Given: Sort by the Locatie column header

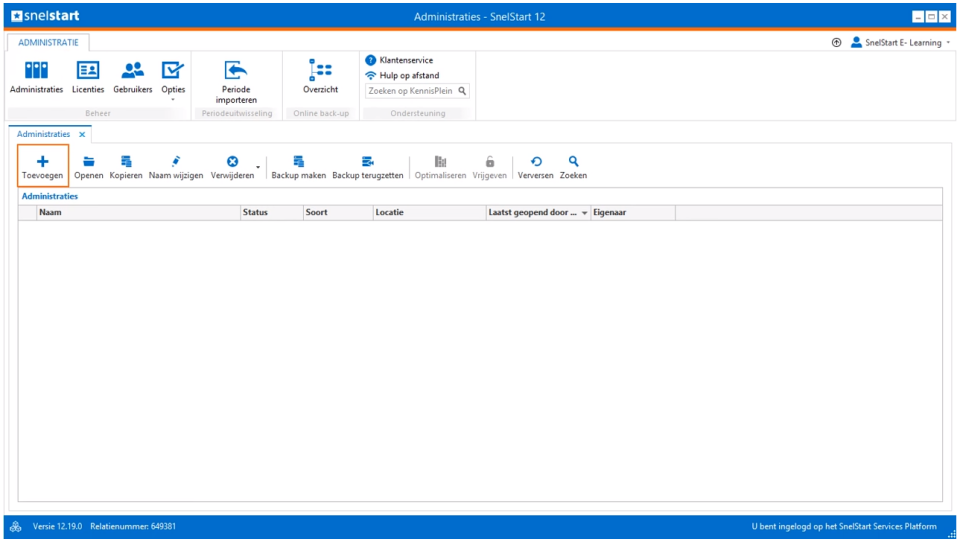Looking at the screenshot, I should (x=429, y=213).
